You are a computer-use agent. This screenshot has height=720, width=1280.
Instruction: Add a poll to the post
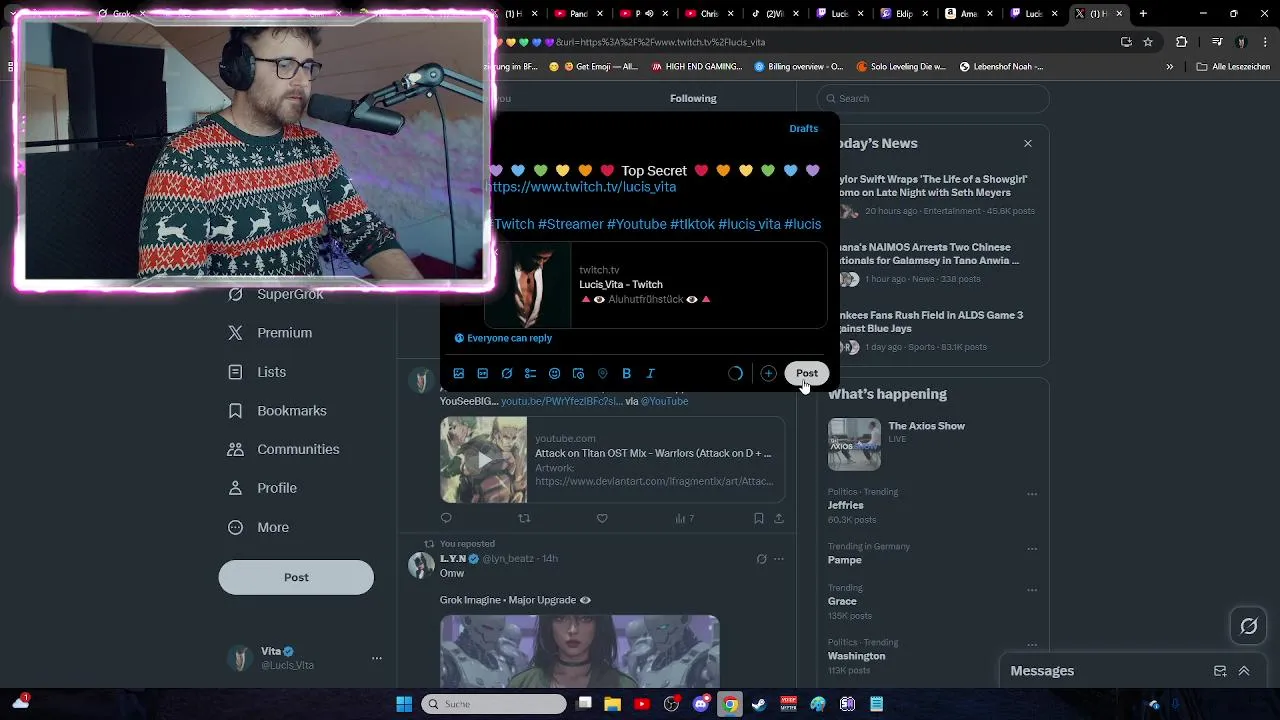tap(531, 373)
